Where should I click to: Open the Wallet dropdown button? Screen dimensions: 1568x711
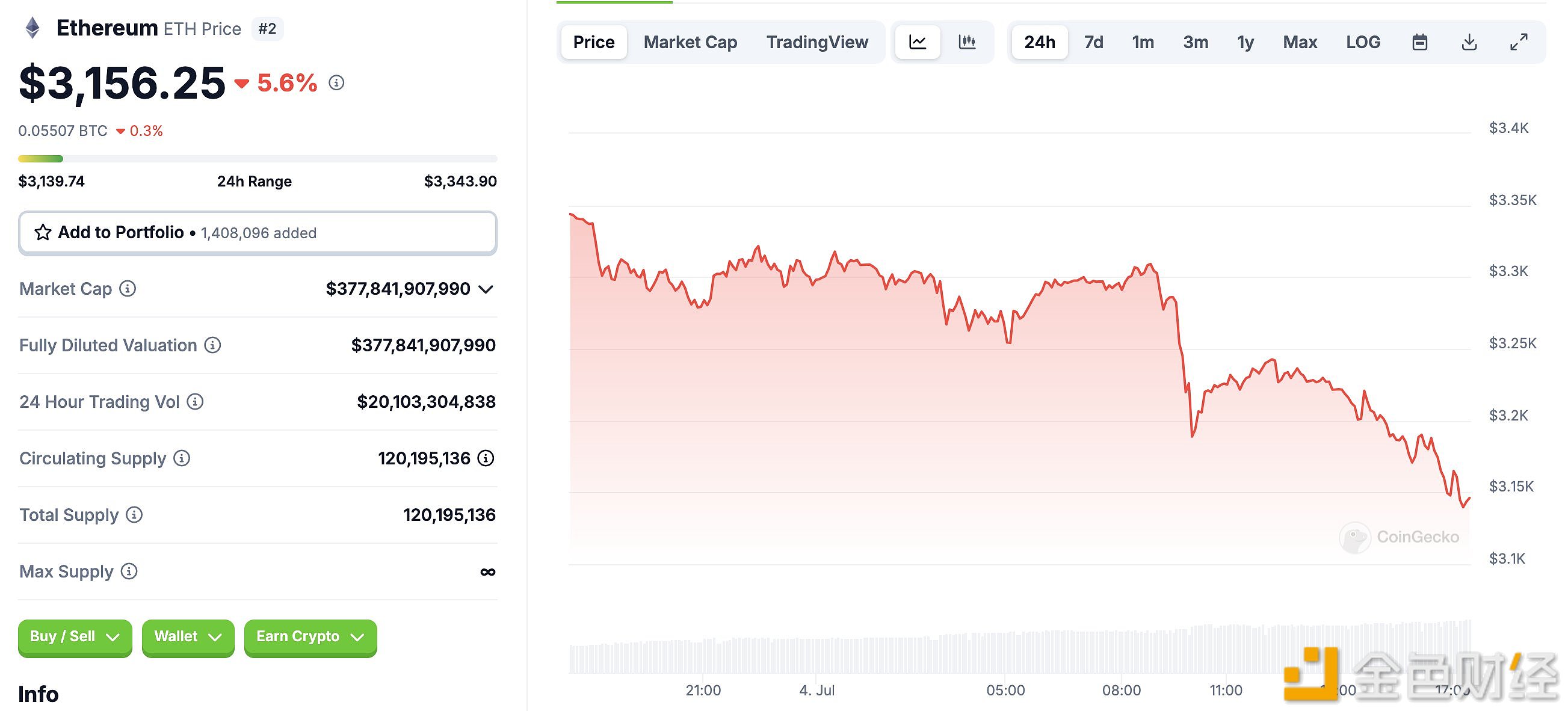(188, 637)
